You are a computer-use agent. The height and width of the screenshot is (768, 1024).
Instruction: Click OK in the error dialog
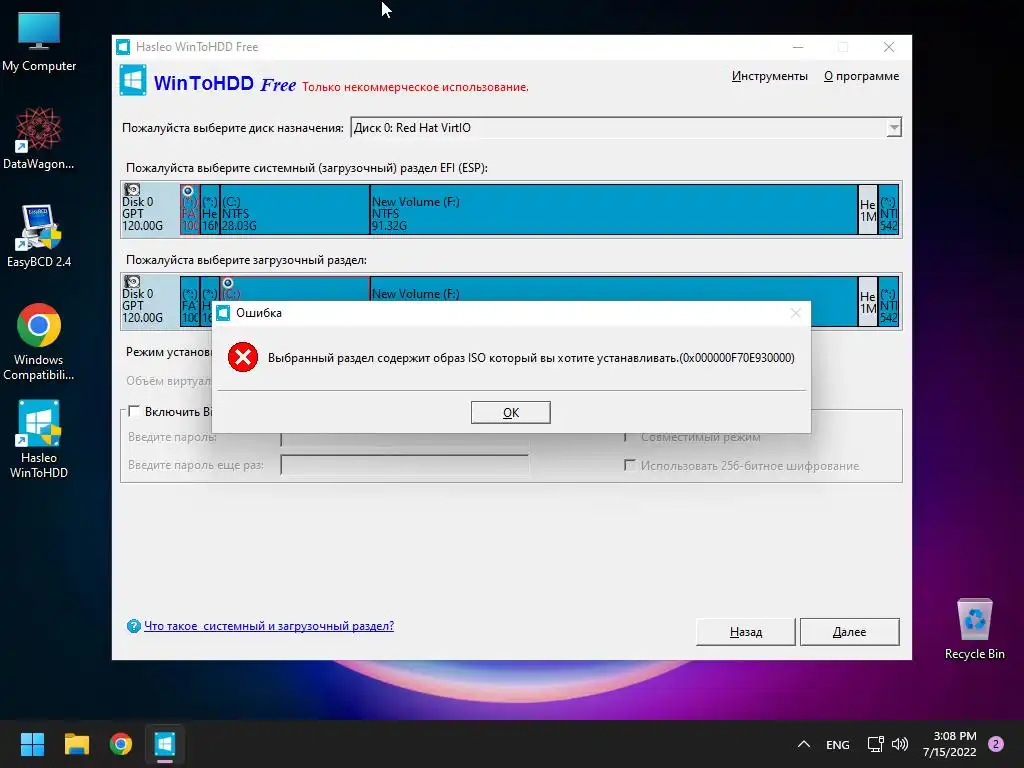pos(511,412)
